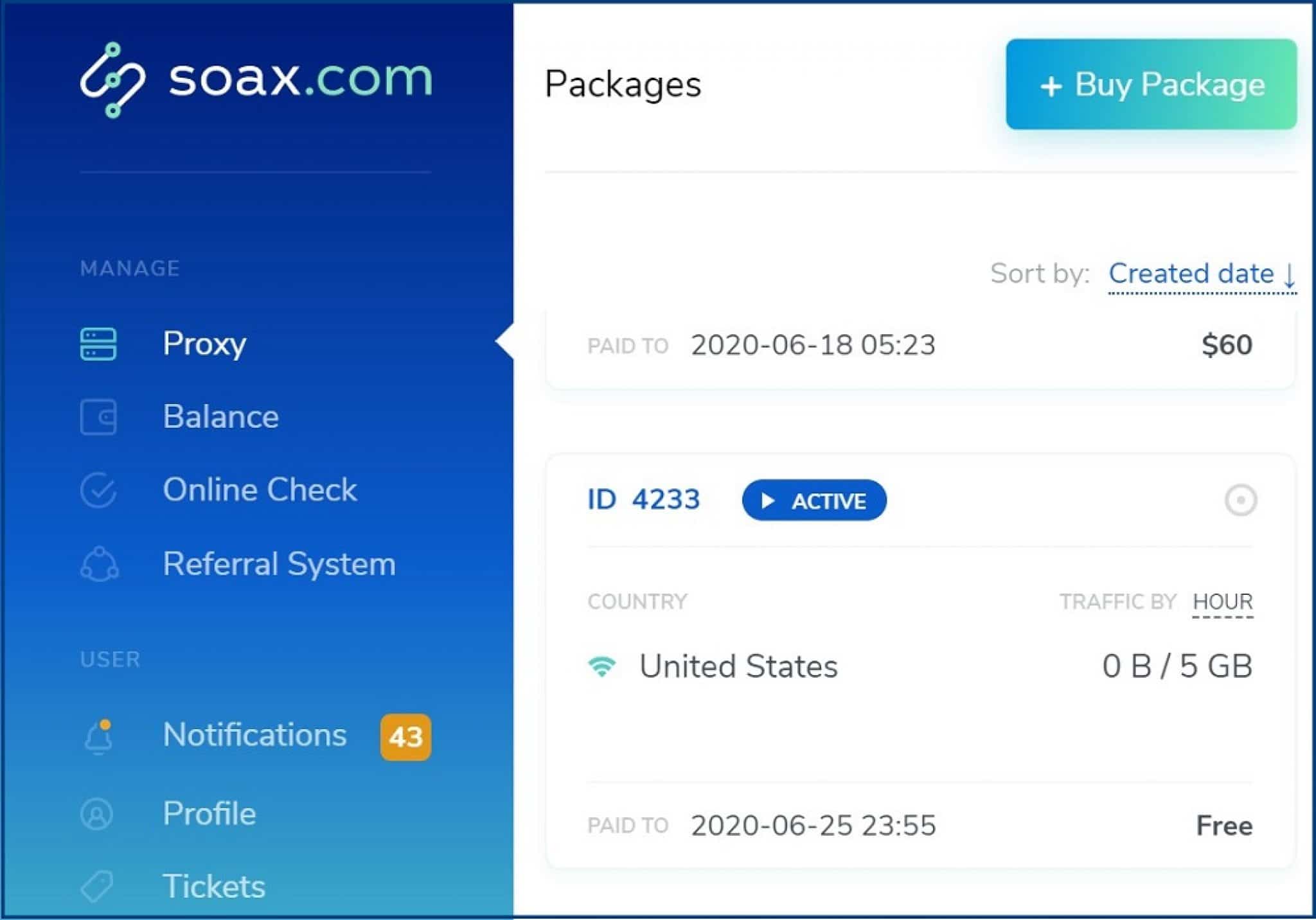The height and width of the screenshot is (920, 1316).
Task: Click the Free price label
Action: click(x=1224, y=826)
